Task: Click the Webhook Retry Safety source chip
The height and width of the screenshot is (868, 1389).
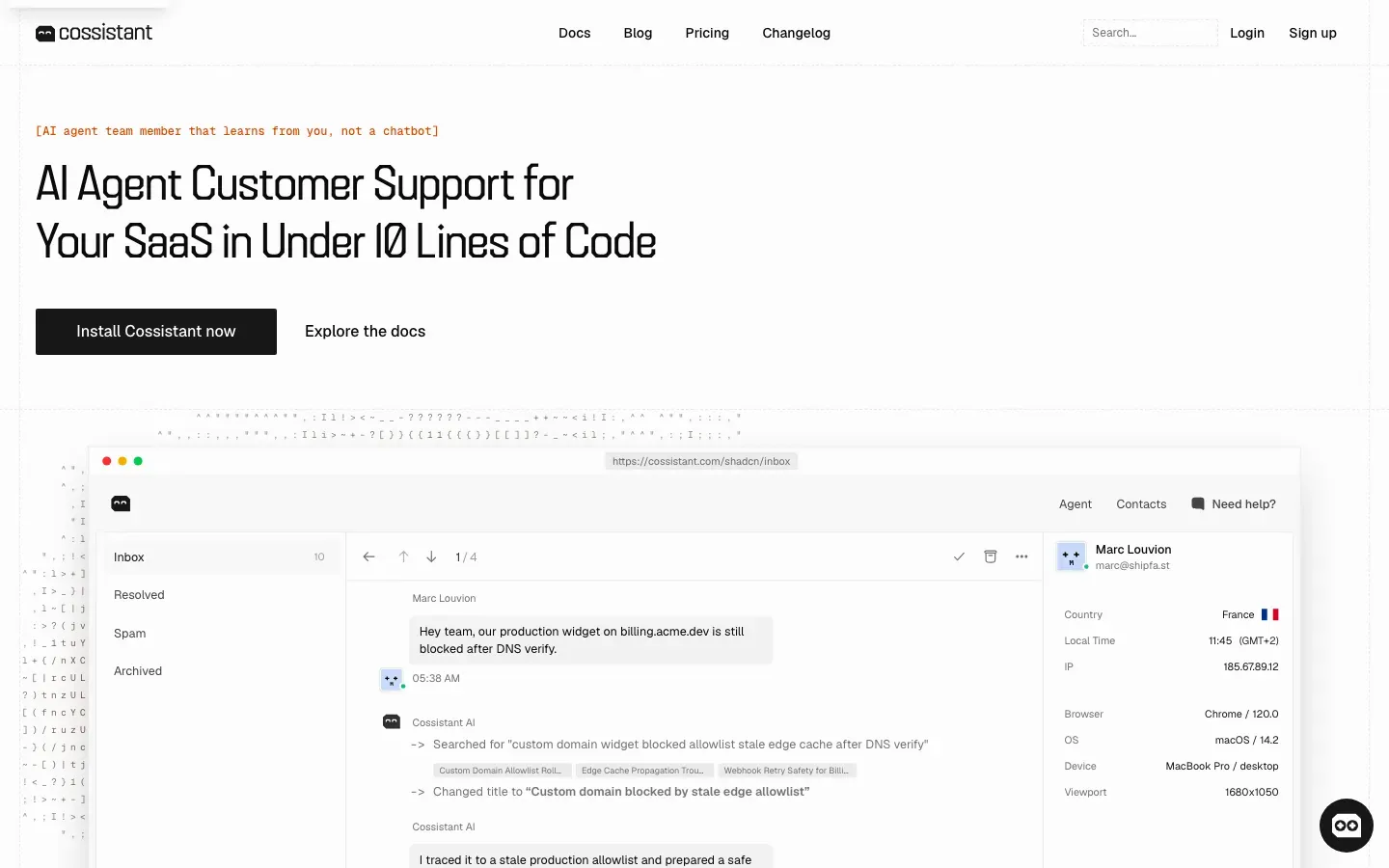Action: point(788,771)
